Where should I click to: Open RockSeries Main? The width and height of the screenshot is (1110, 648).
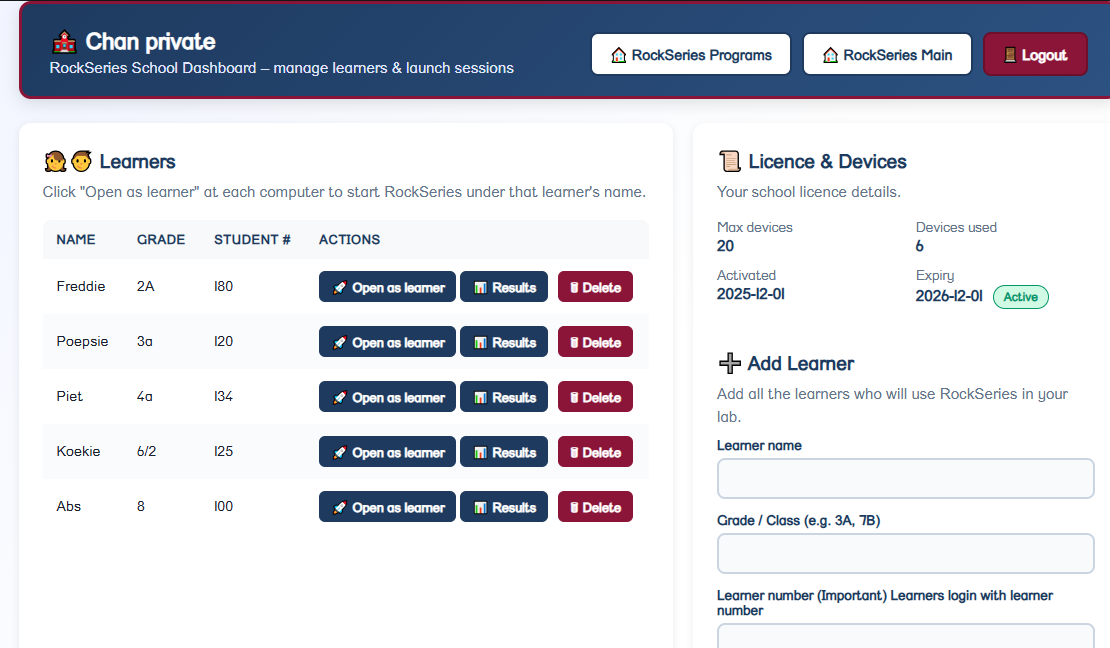[887, 54]
